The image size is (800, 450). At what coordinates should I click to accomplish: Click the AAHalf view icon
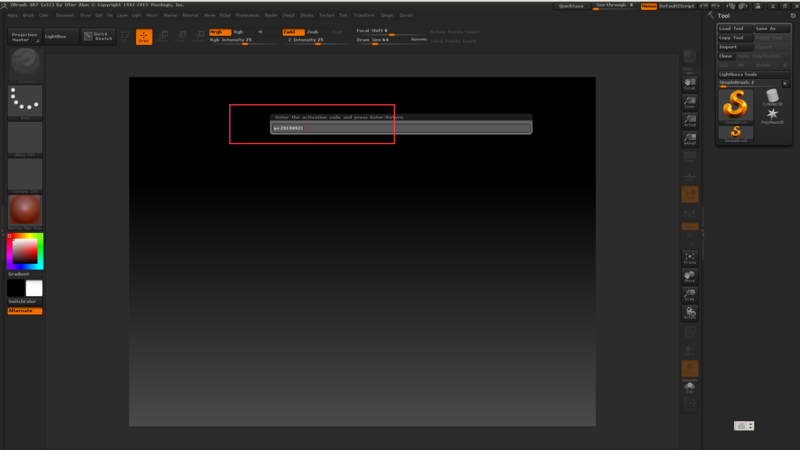[689, 139]
